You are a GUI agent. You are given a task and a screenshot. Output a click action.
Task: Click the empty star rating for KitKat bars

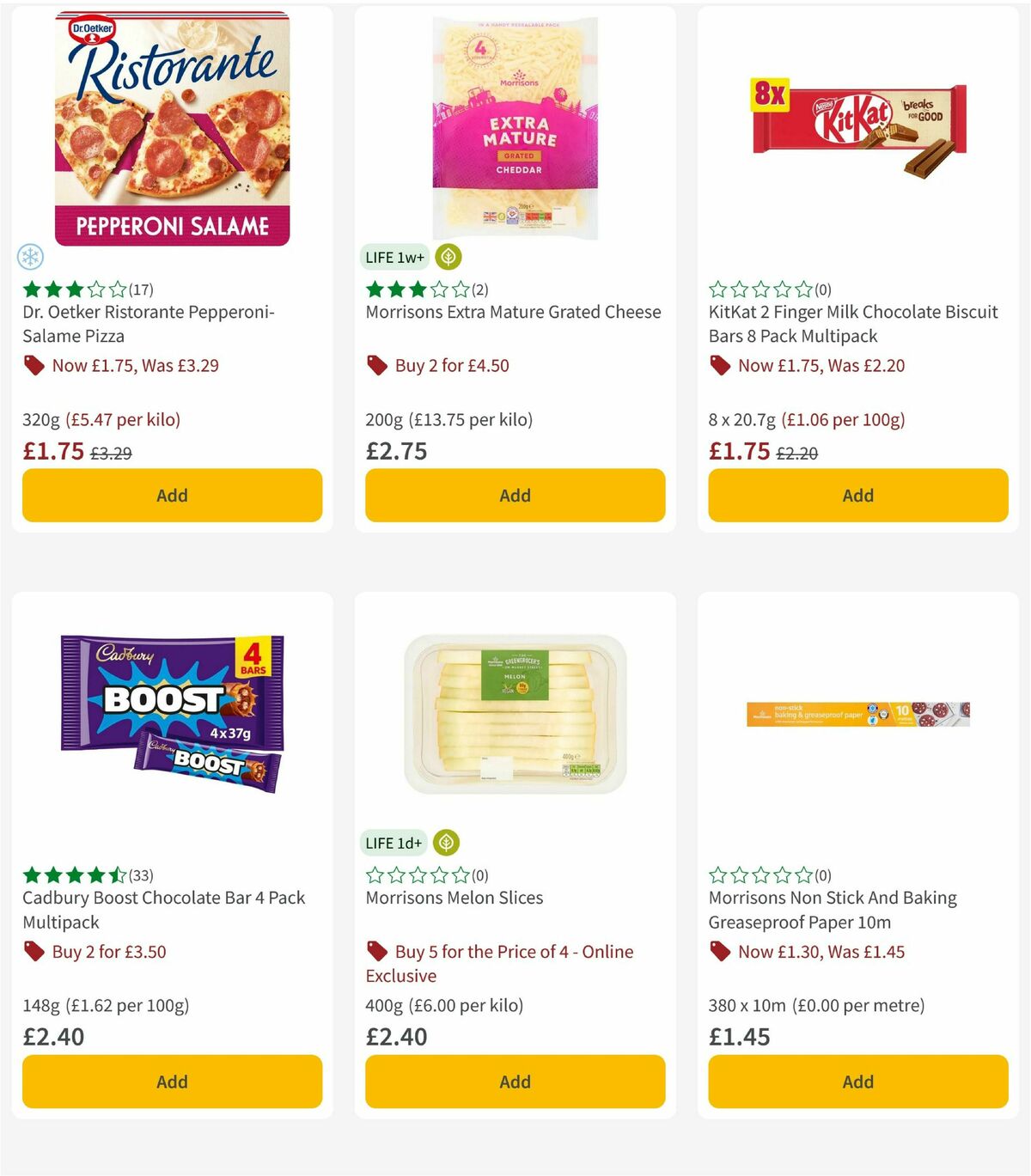click(x=759, y=289)
